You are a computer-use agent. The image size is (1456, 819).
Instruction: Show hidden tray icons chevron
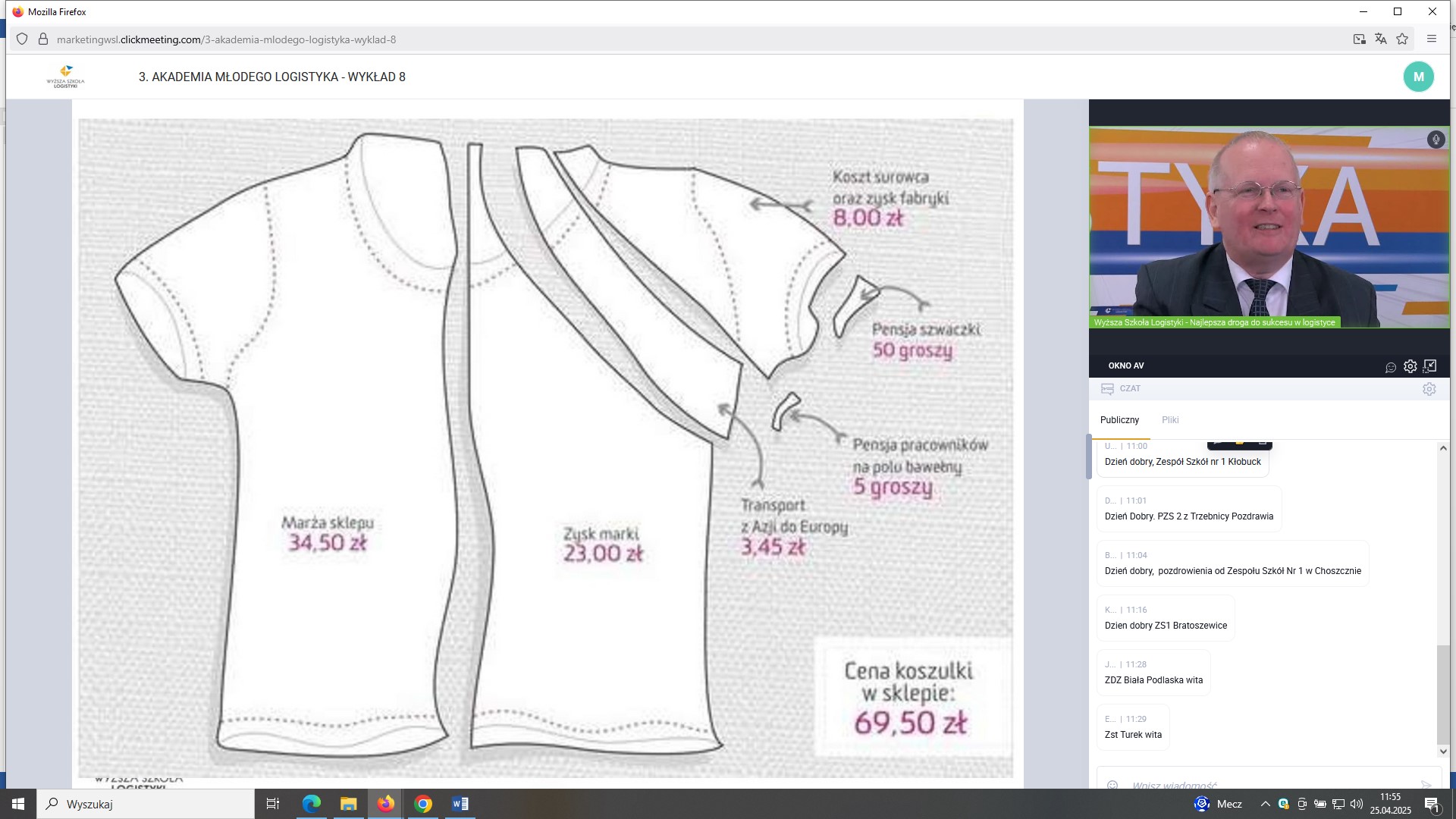pyautogui.click(x=1265, y=804)
